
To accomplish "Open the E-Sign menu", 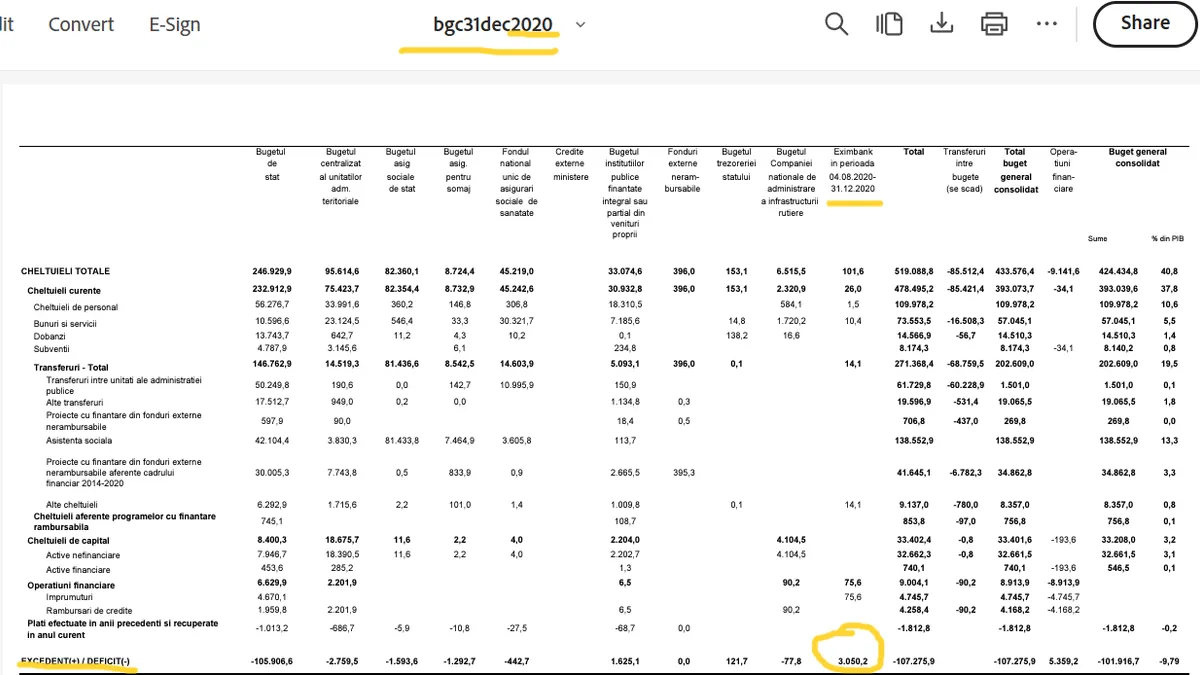I will [175, 24].
